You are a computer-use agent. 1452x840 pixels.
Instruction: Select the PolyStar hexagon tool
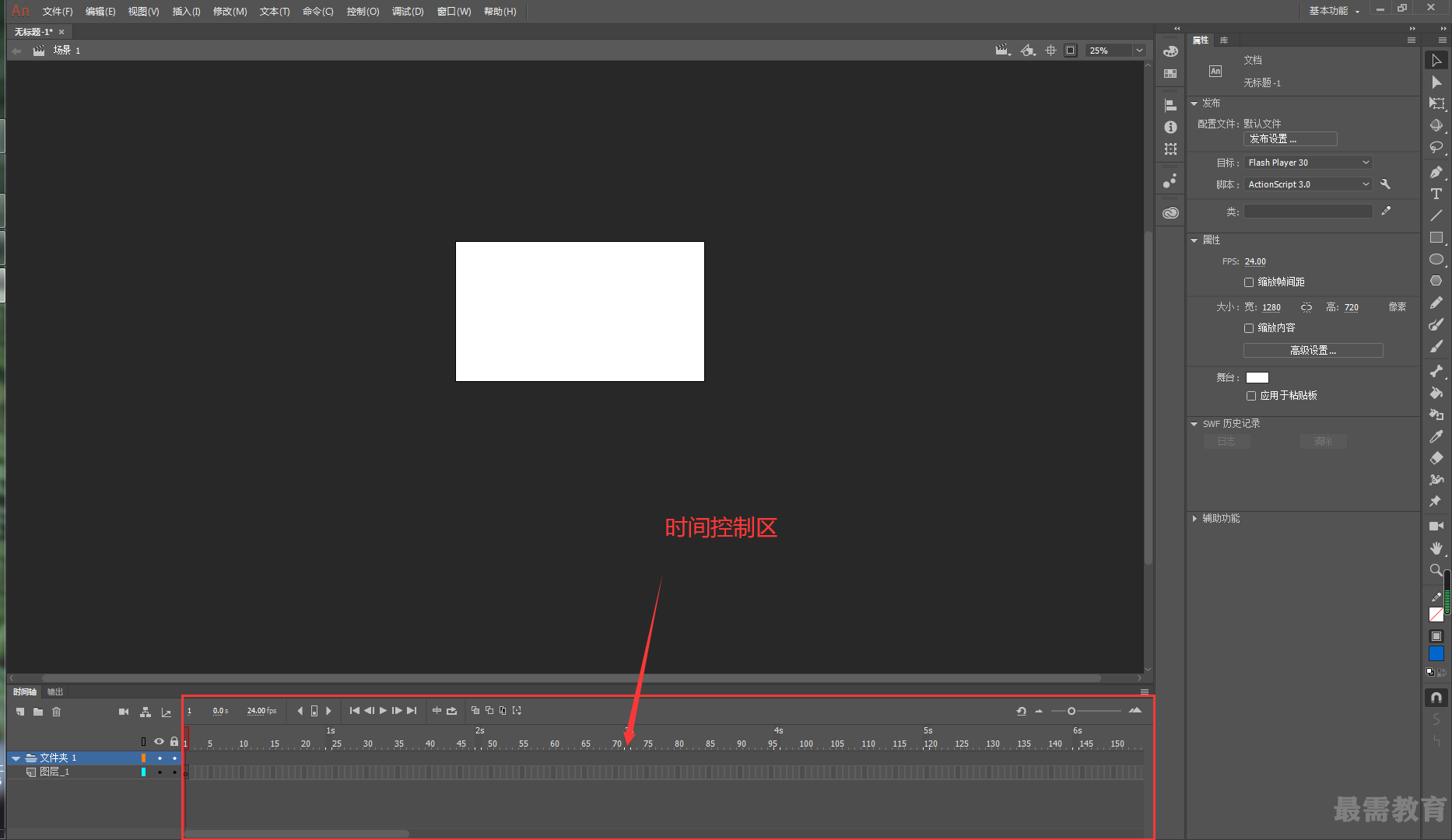tap(1436, 281)
